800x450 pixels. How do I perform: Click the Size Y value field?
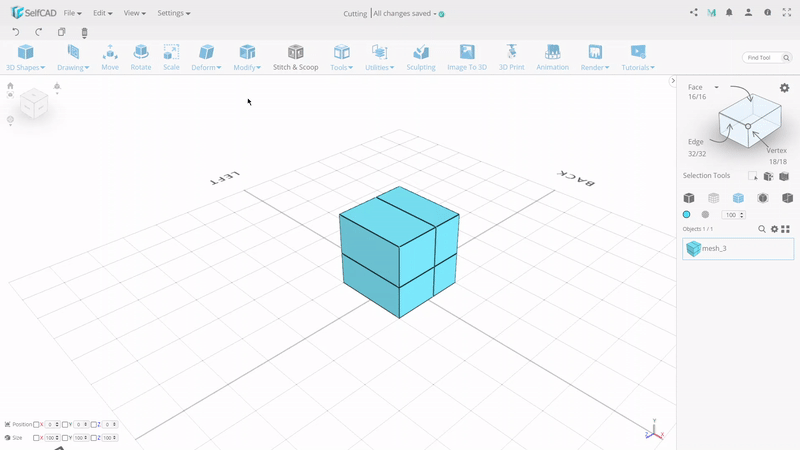click(x=81, y=438)
